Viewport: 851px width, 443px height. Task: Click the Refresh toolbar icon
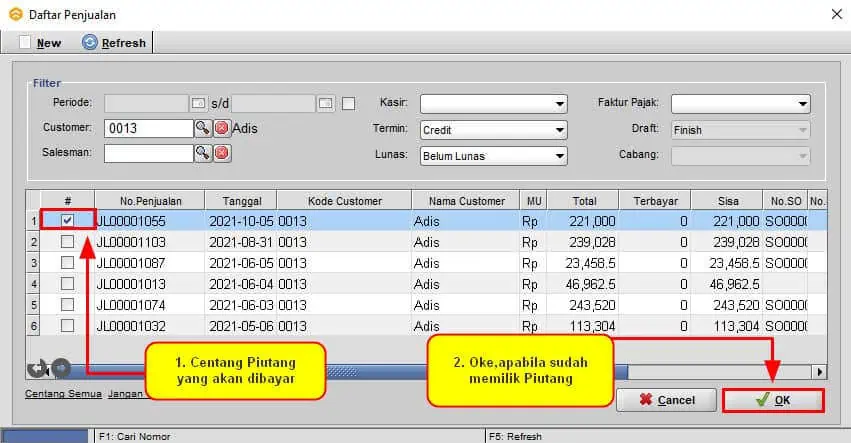tap(90, 42)
